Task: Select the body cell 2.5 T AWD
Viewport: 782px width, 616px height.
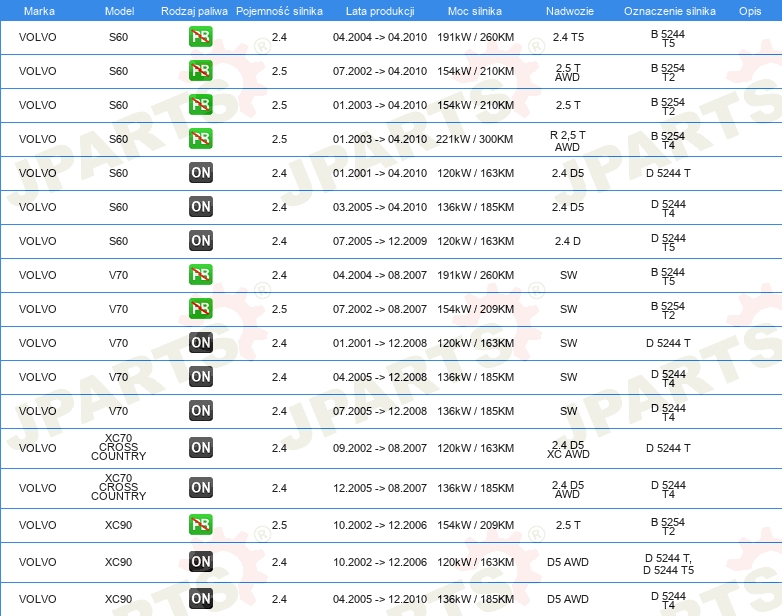Action: click(568, 72)
